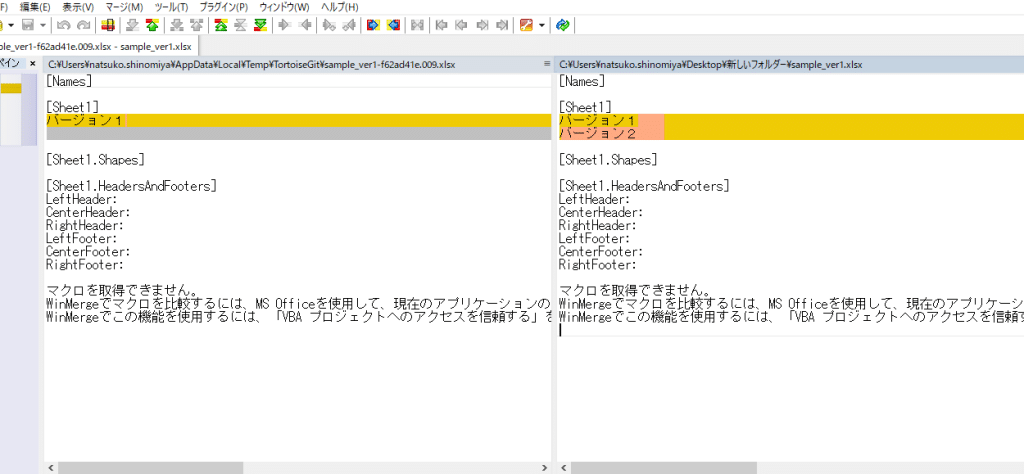1024x474 pixels.
Task: Go to next difference icon
Action: tap(132, 25)
